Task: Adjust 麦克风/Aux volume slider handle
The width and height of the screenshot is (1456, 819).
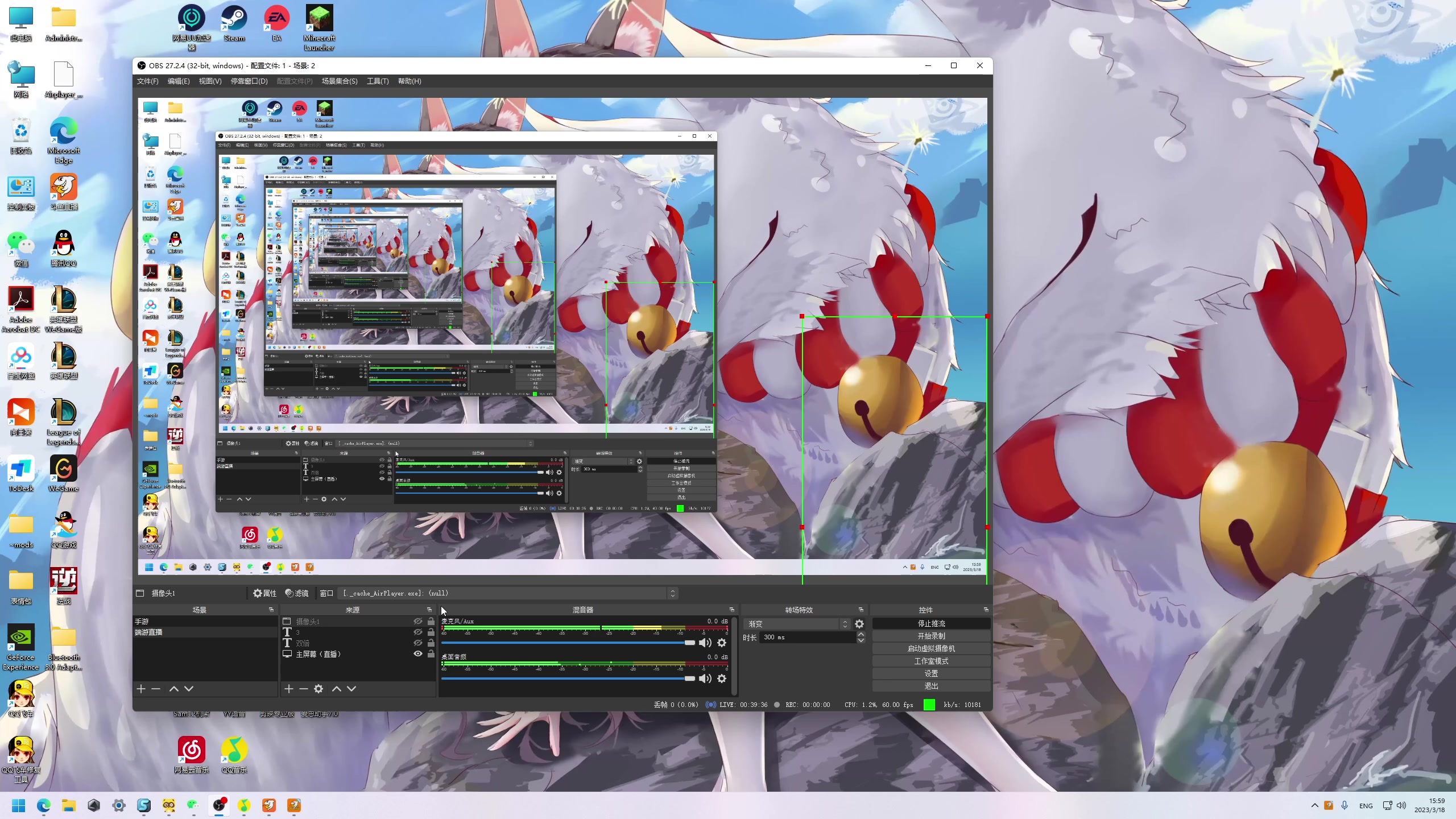Action: (689, 643)
